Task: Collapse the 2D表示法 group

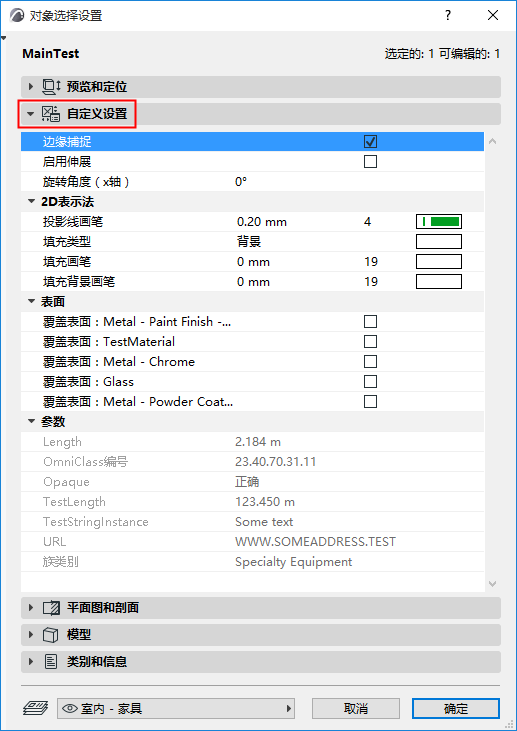Action: 31,202
